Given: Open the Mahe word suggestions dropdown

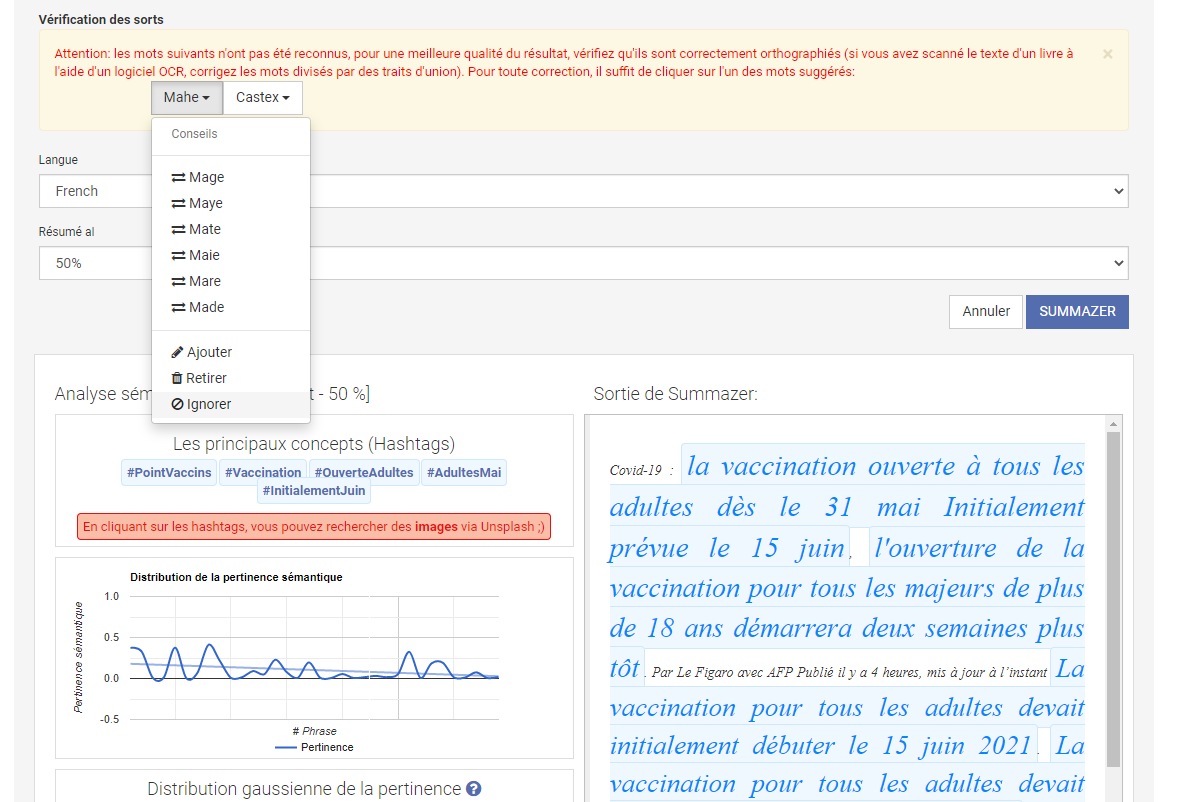Looking at the screenshot, I should pyautogui.click(x=186, y=98).
